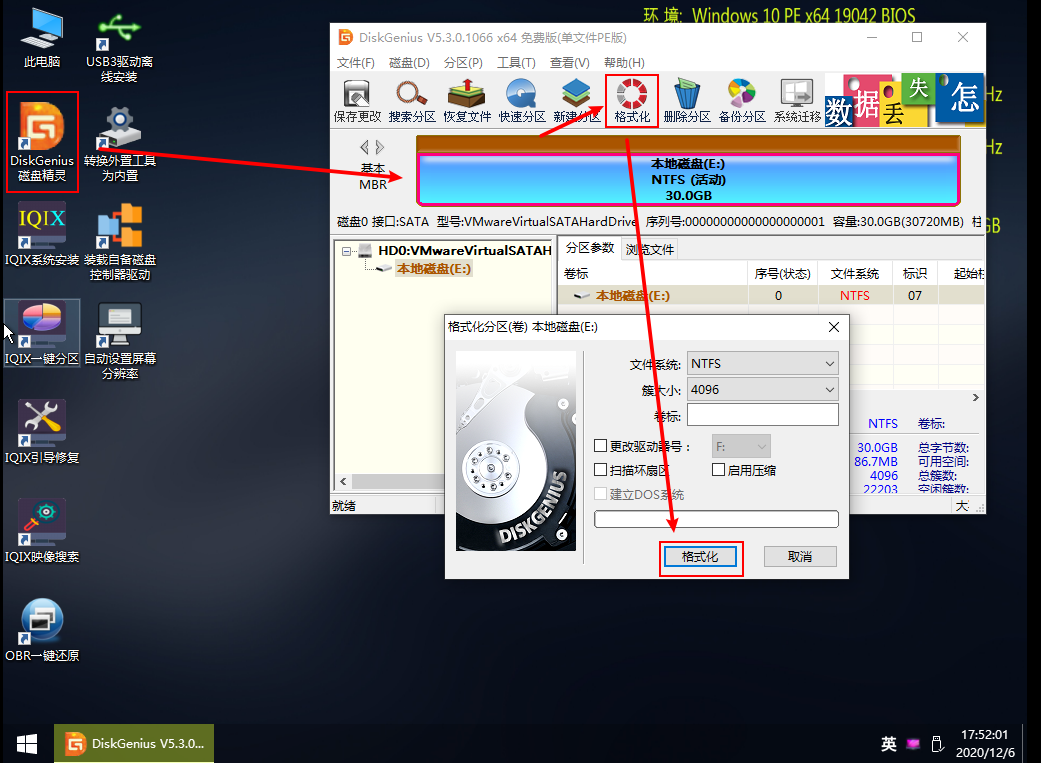Click the 卷标 volume label input field
Viewport: 1041px width, 763px height.
pos(762,415)
